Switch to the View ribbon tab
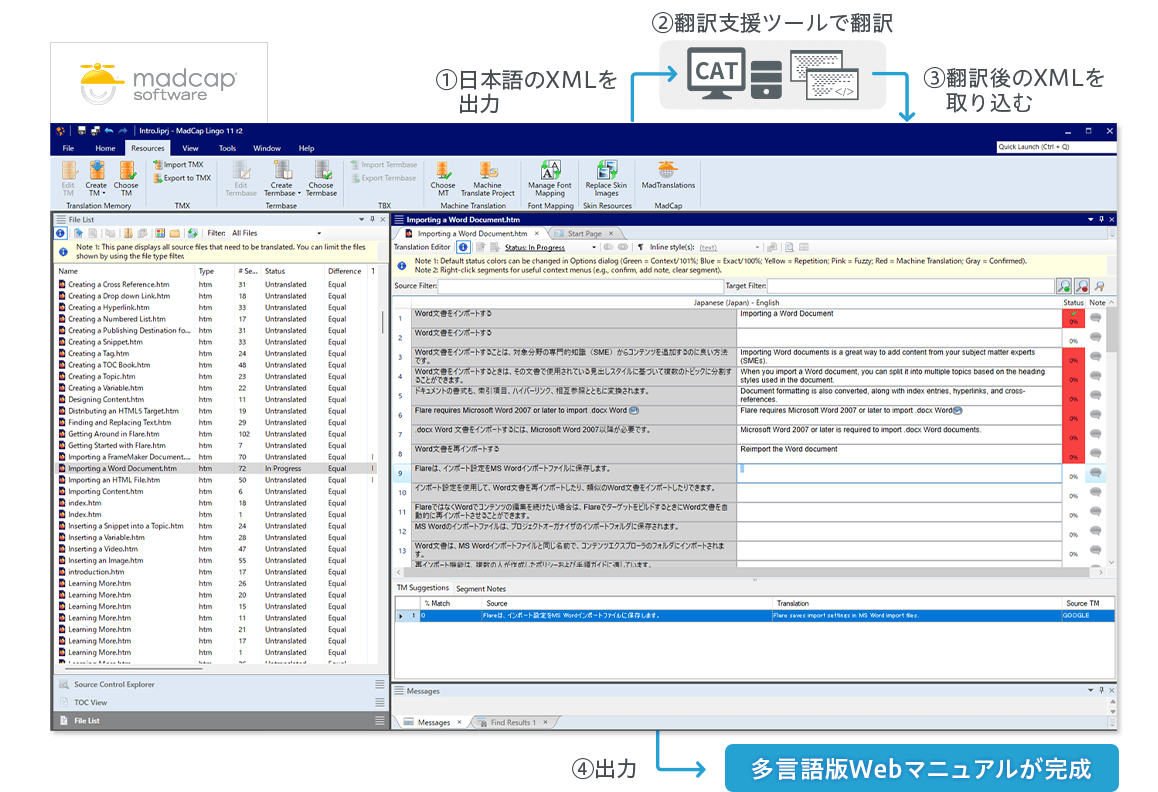This screenshot has height=792, width=1158. [191, 148]
